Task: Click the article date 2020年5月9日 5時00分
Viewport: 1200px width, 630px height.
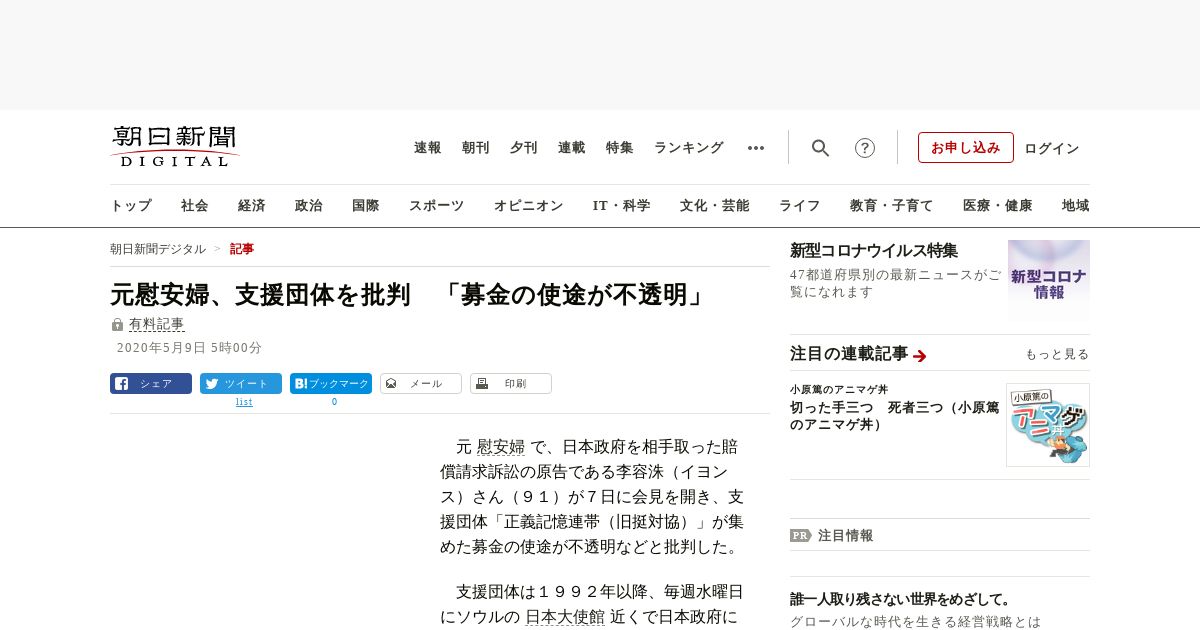Action: point(189,348)
